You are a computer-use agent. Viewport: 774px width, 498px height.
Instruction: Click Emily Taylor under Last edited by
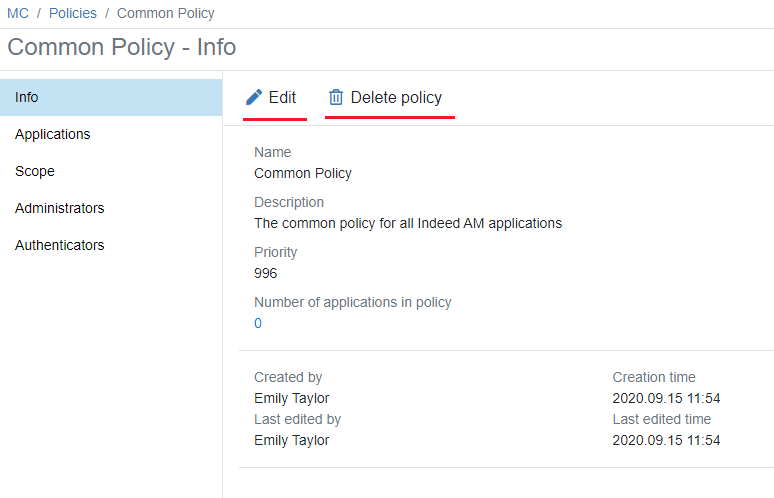click(292, 440)
